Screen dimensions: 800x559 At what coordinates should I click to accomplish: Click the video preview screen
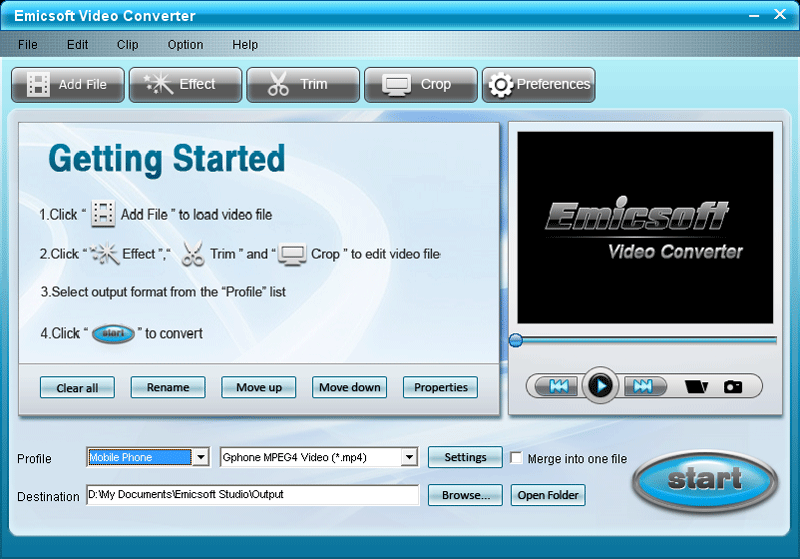(x=645, y=227)
